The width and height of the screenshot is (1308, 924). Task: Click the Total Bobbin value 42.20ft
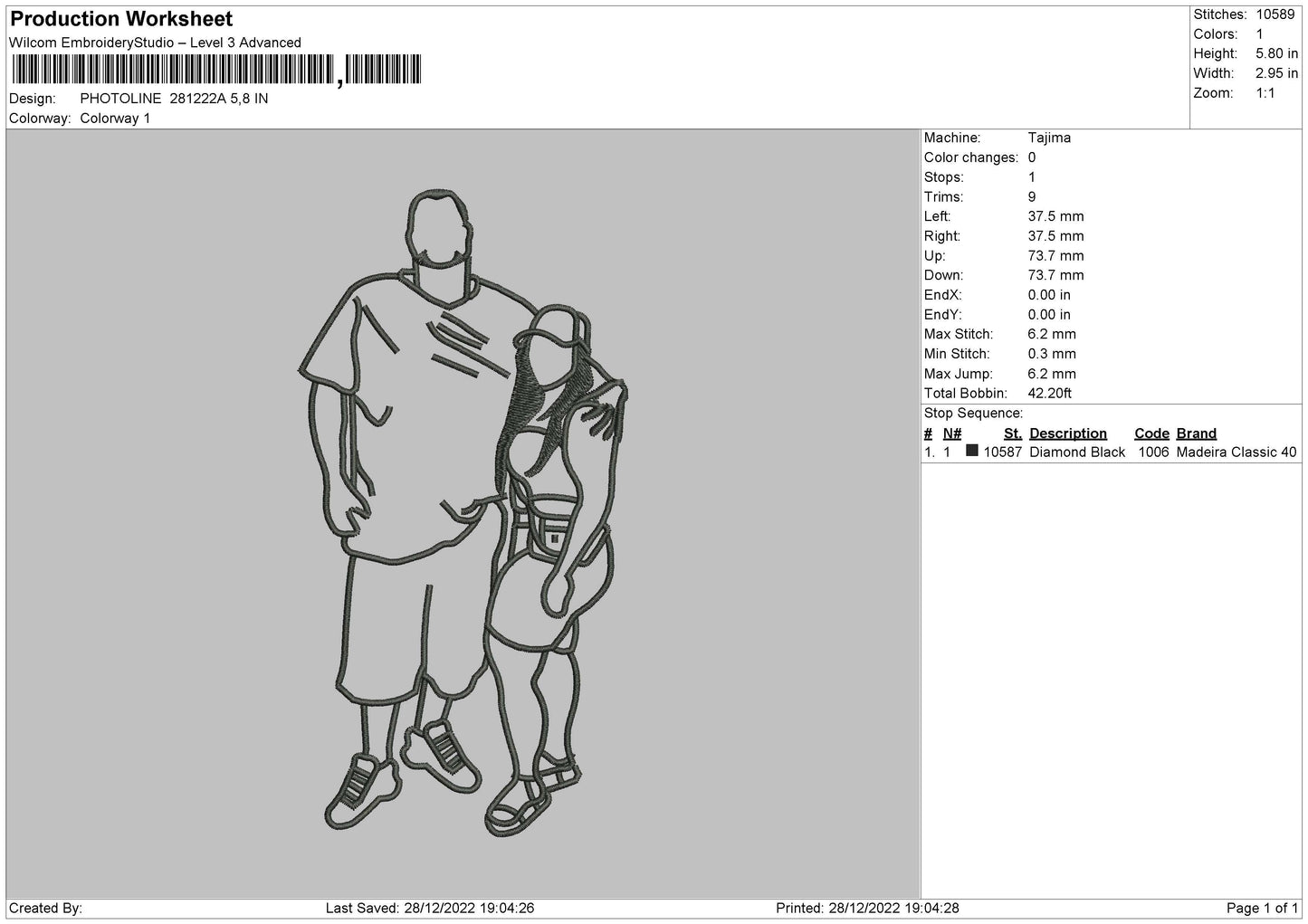(1050, 394)
